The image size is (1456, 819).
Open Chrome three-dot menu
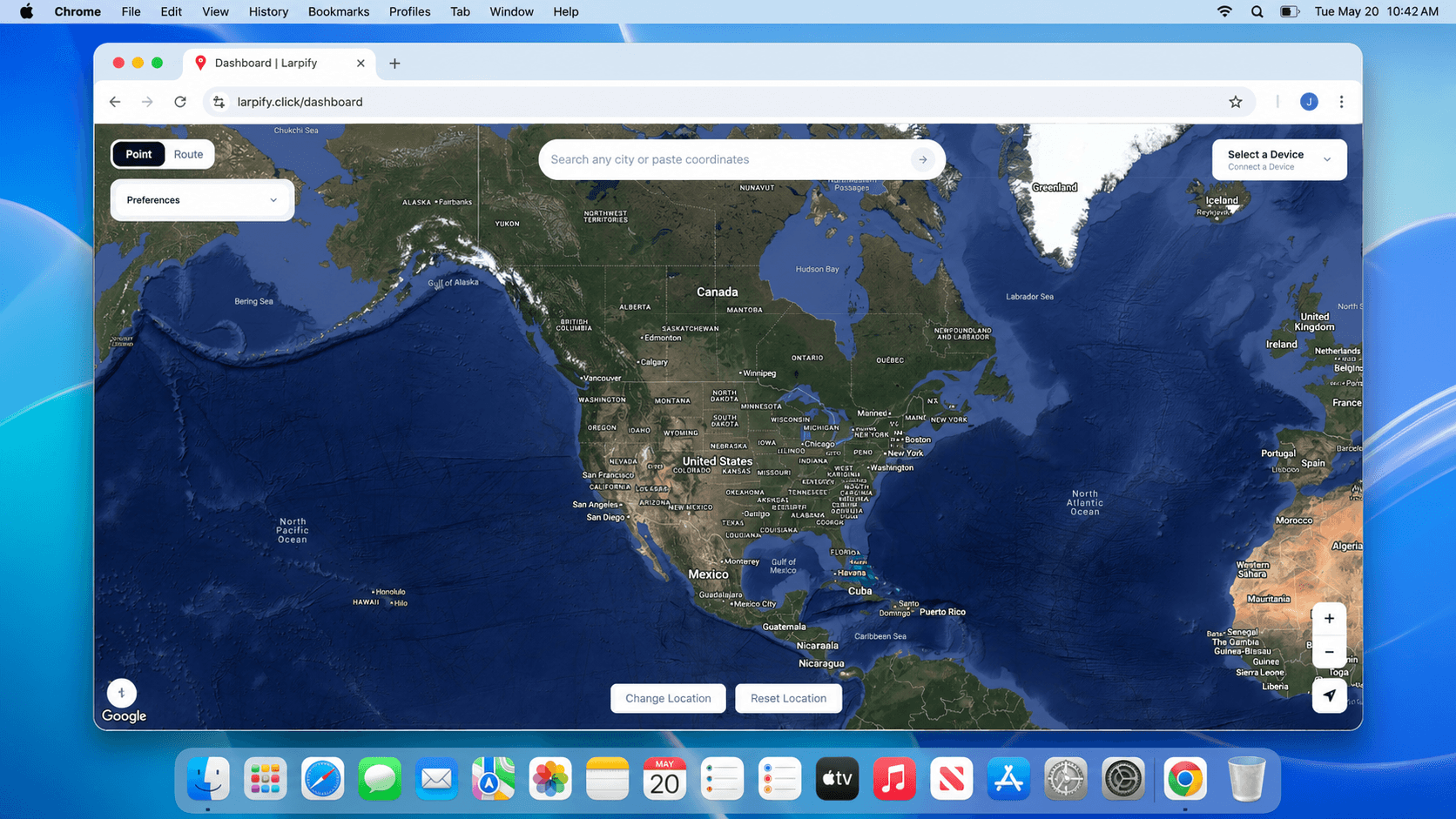[1341, 102]
